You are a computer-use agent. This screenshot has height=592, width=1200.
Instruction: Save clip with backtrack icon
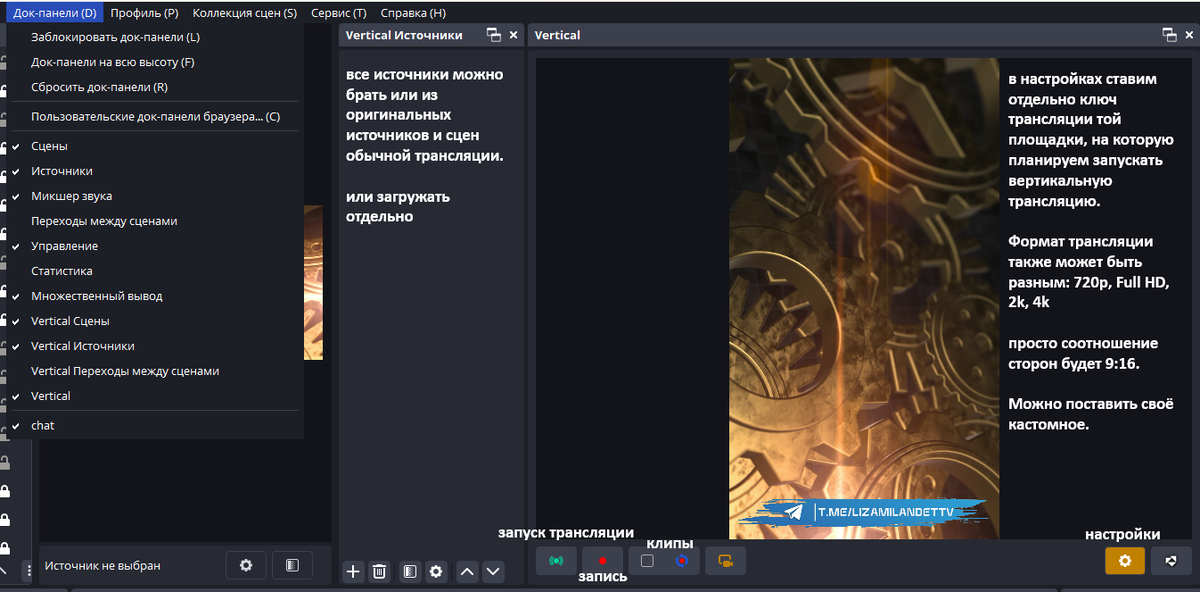click(x=682, y=561)
